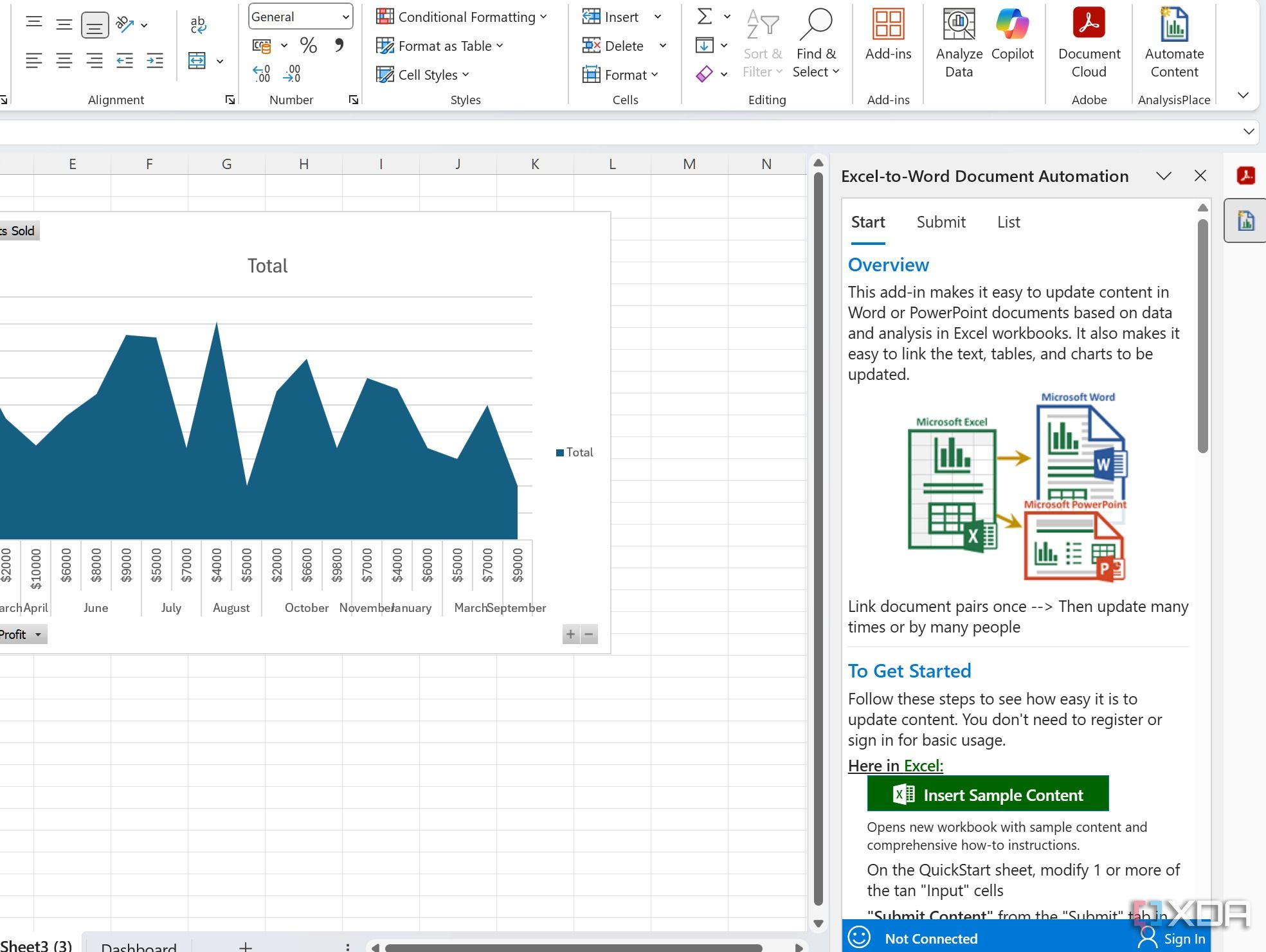1266x952 pixels.
Task: Switch to the Submit tab
Action: click(x=941, y=222)
